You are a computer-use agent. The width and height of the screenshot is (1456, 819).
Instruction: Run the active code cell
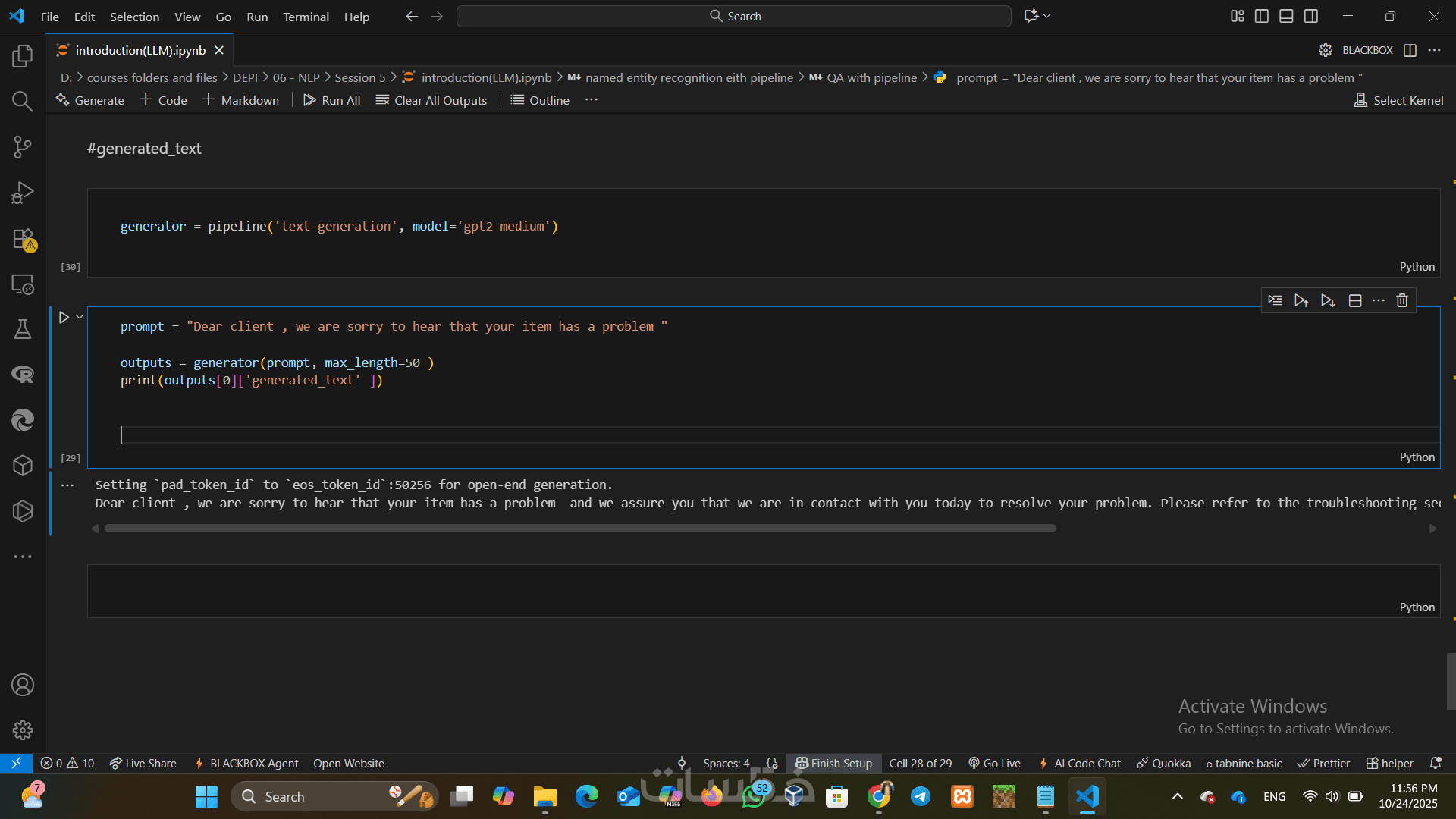(x=64, y=318)
